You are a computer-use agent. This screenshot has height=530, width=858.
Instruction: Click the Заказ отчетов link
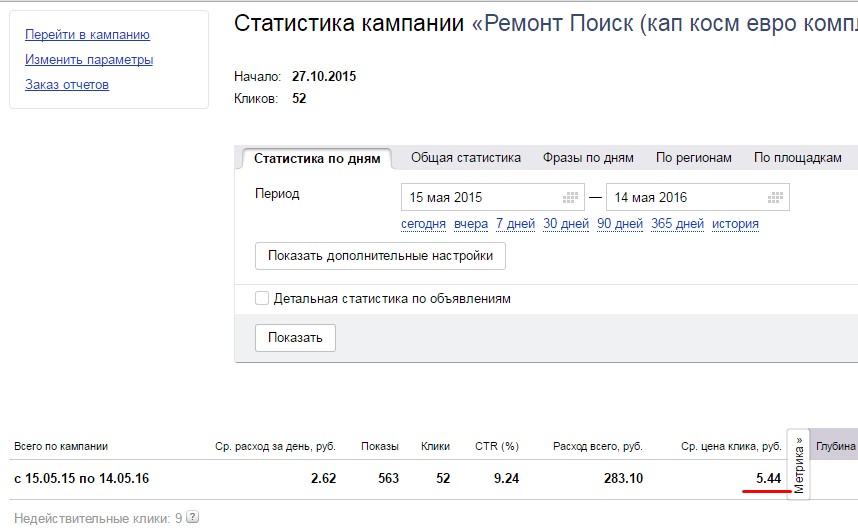pos(67,85)
